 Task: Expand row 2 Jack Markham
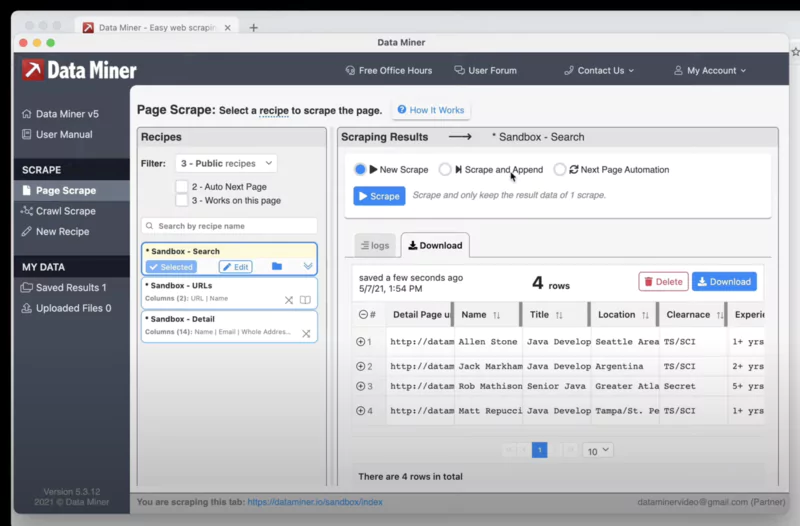[x=361, y=366]
